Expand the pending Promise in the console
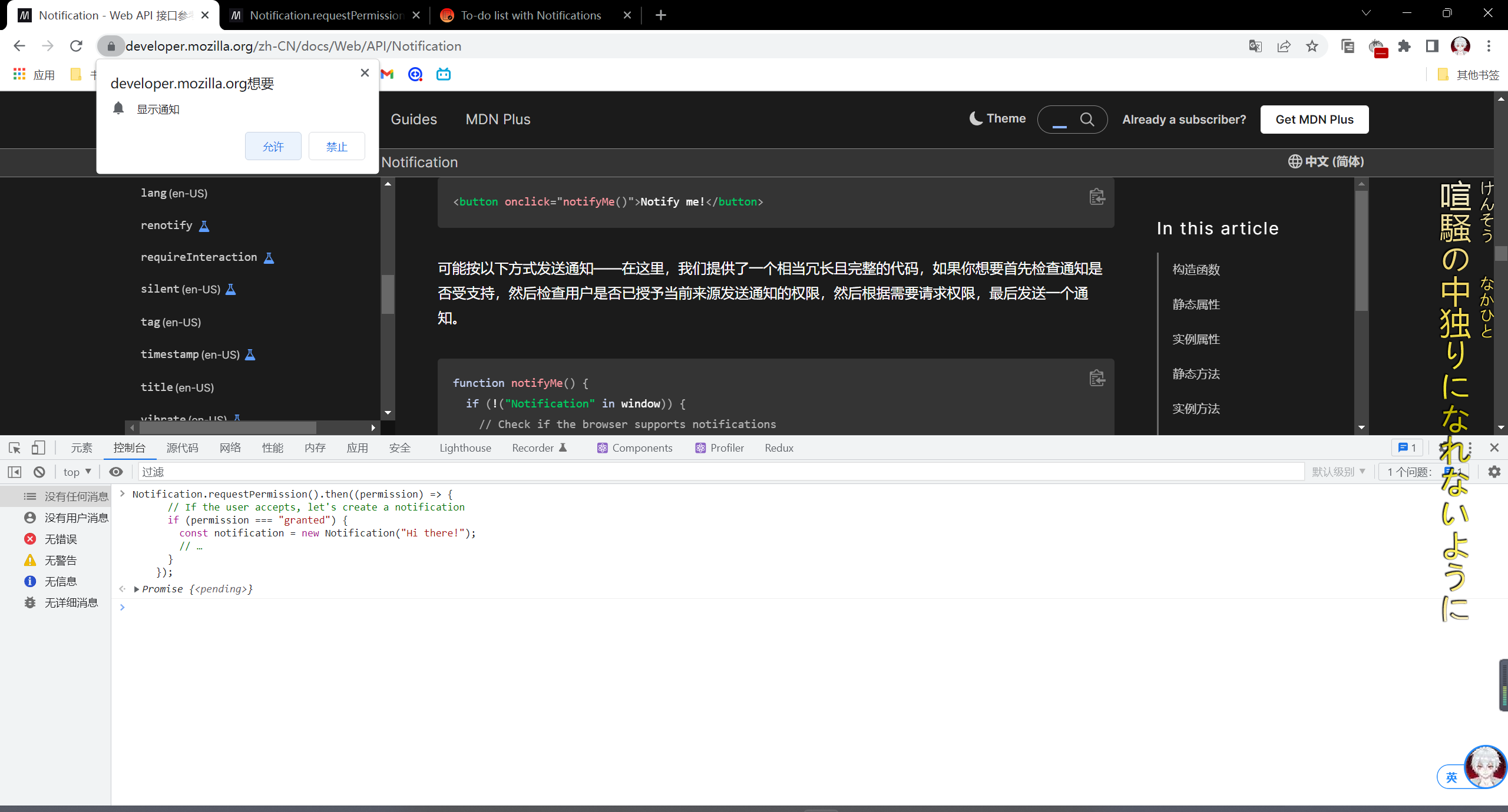Viewport: 1508px width, 812px height. tap(136, 589)
